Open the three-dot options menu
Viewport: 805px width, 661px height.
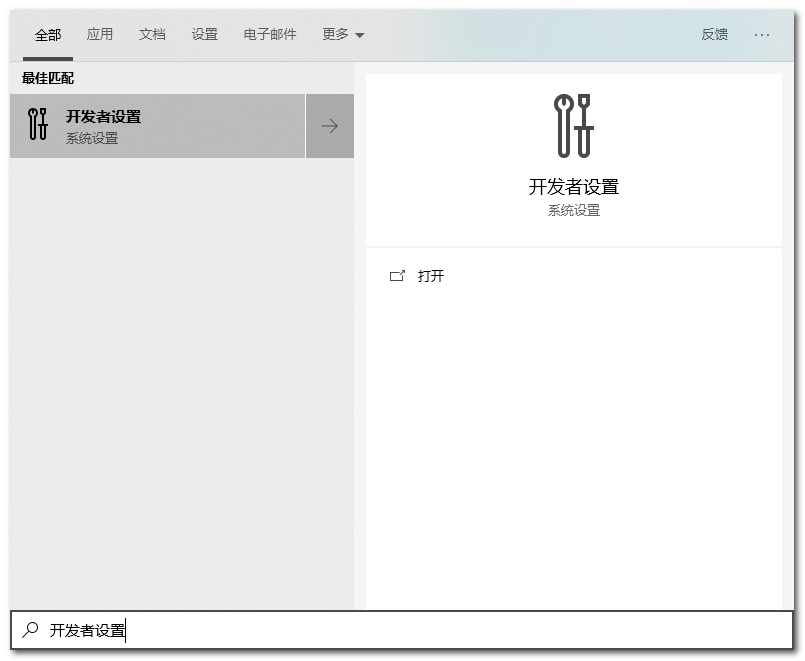point(762,34)
